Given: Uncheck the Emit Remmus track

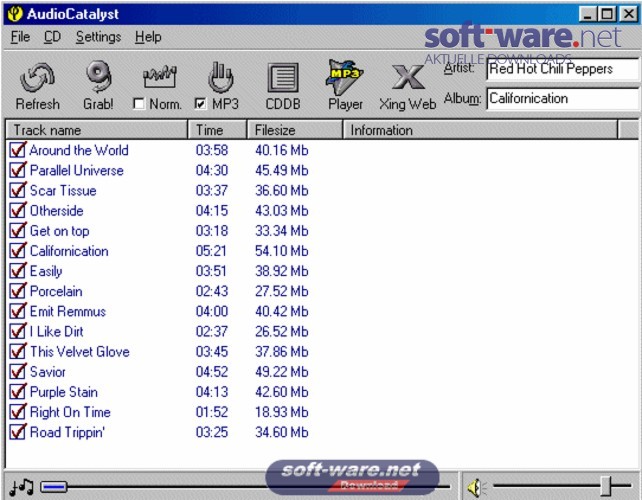Looking at the screenshot, I should pyautogui.click(x=18, y=311).
